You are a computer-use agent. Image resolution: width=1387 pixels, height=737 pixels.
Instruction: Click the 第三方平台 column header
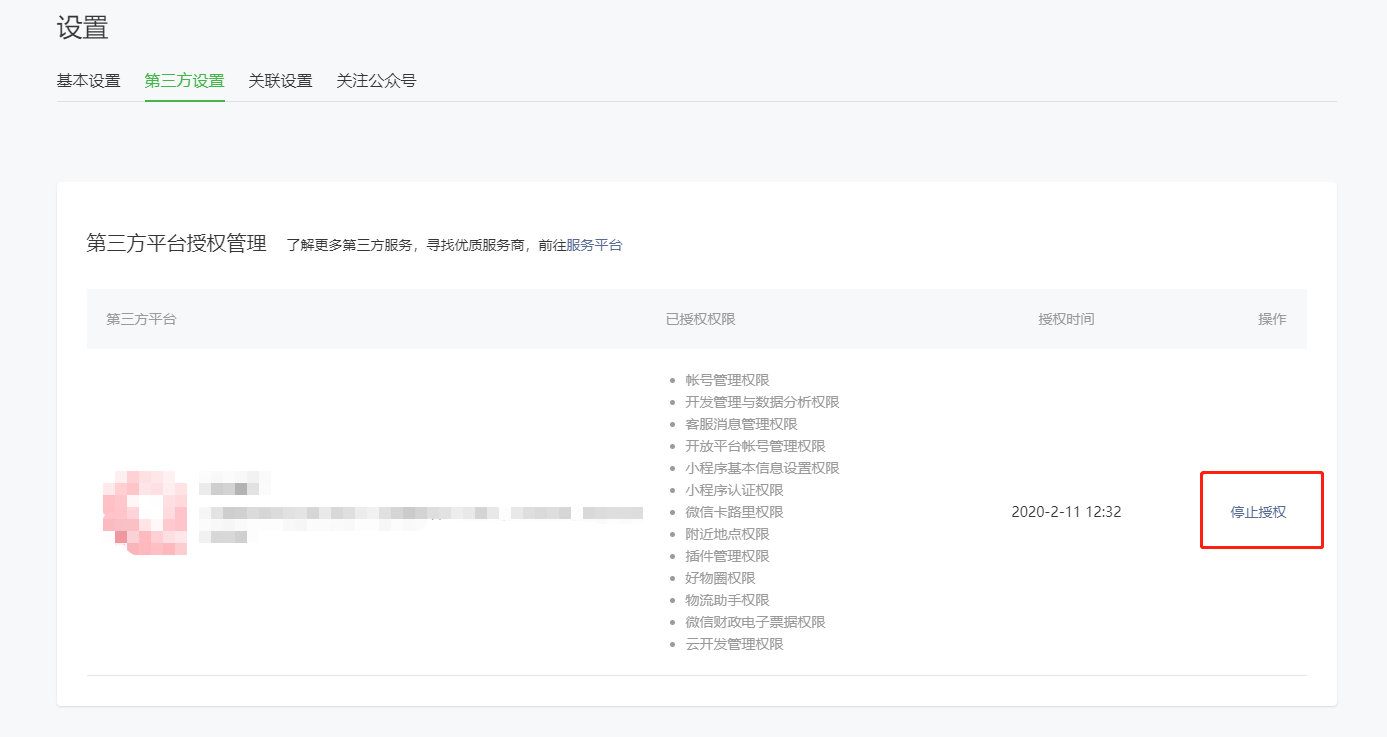pos(141,319)
